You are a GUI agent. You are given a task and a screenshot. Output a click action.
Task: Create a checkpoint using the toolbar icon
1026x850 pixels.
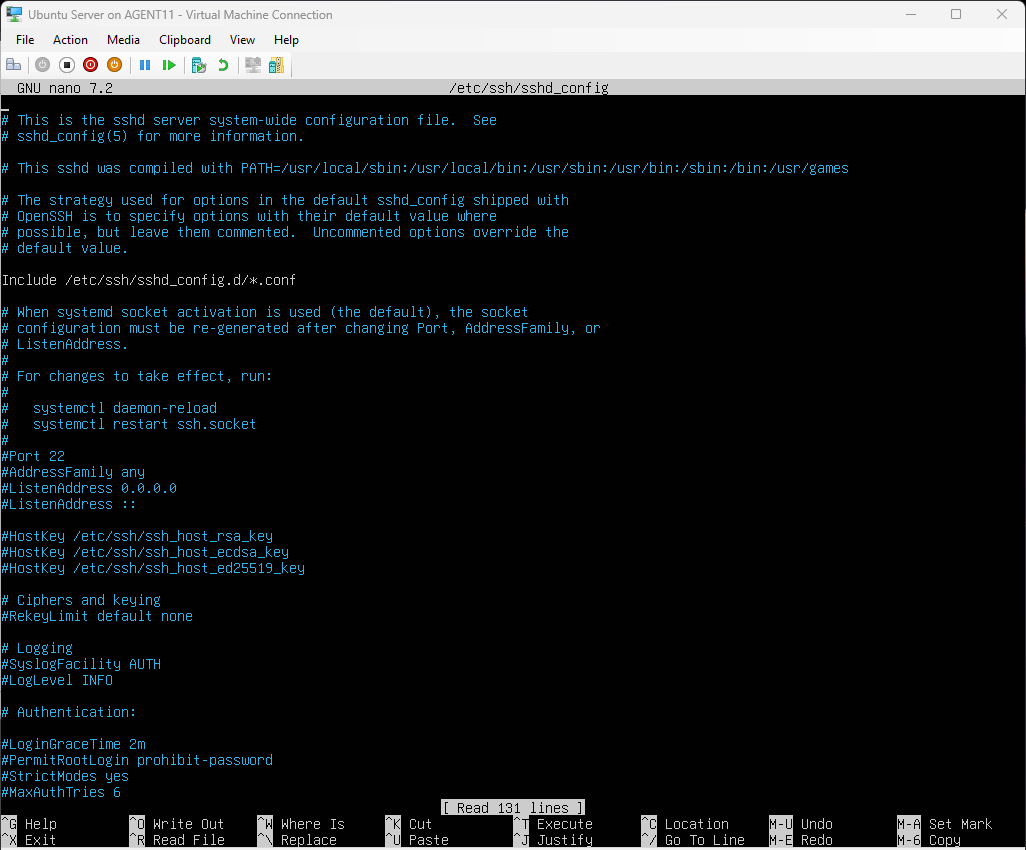pos(199,65)
